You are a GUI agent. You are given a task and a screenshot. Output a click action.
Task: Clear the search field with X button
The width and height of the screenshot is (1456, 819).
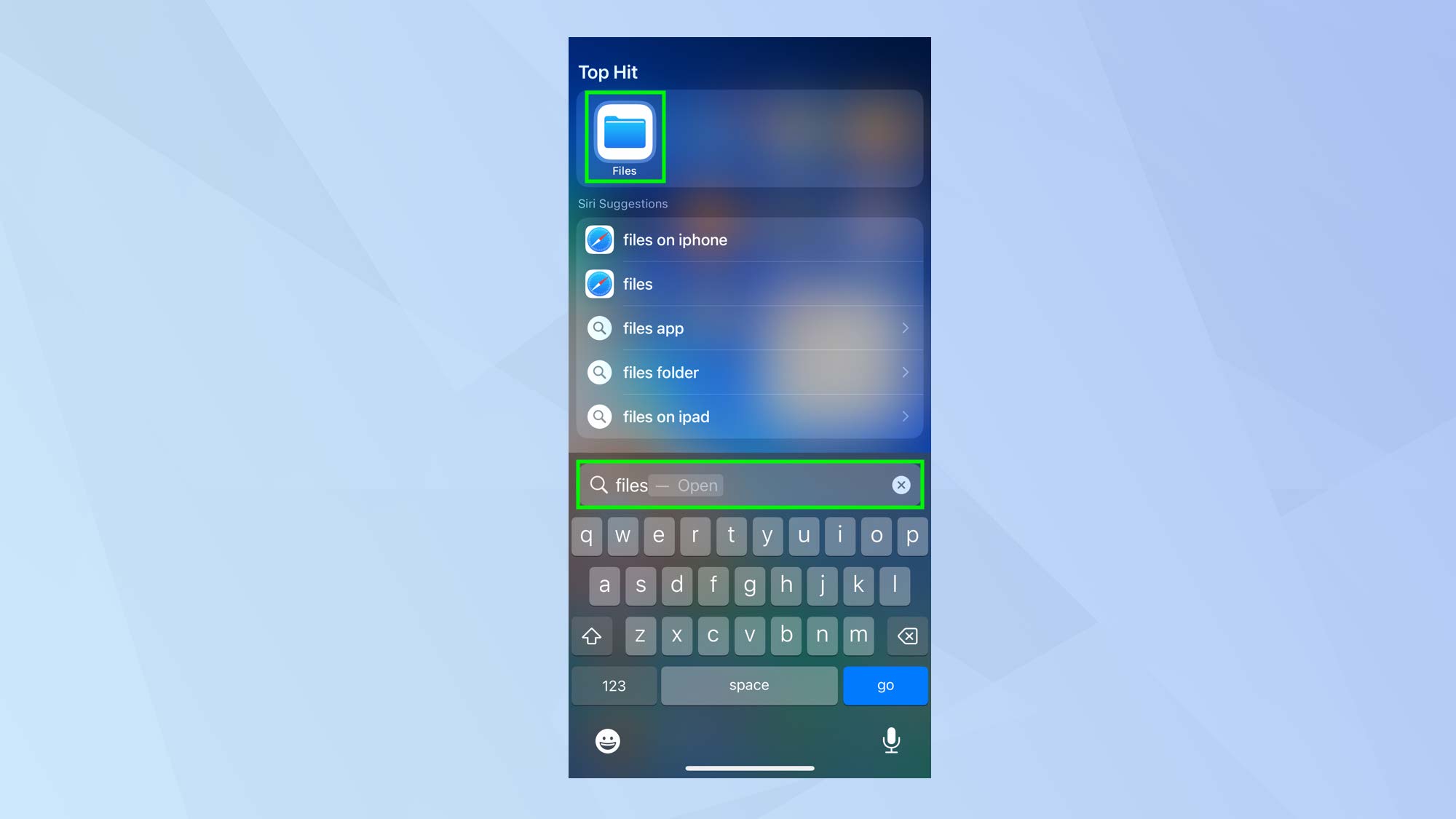coord(899,485)
